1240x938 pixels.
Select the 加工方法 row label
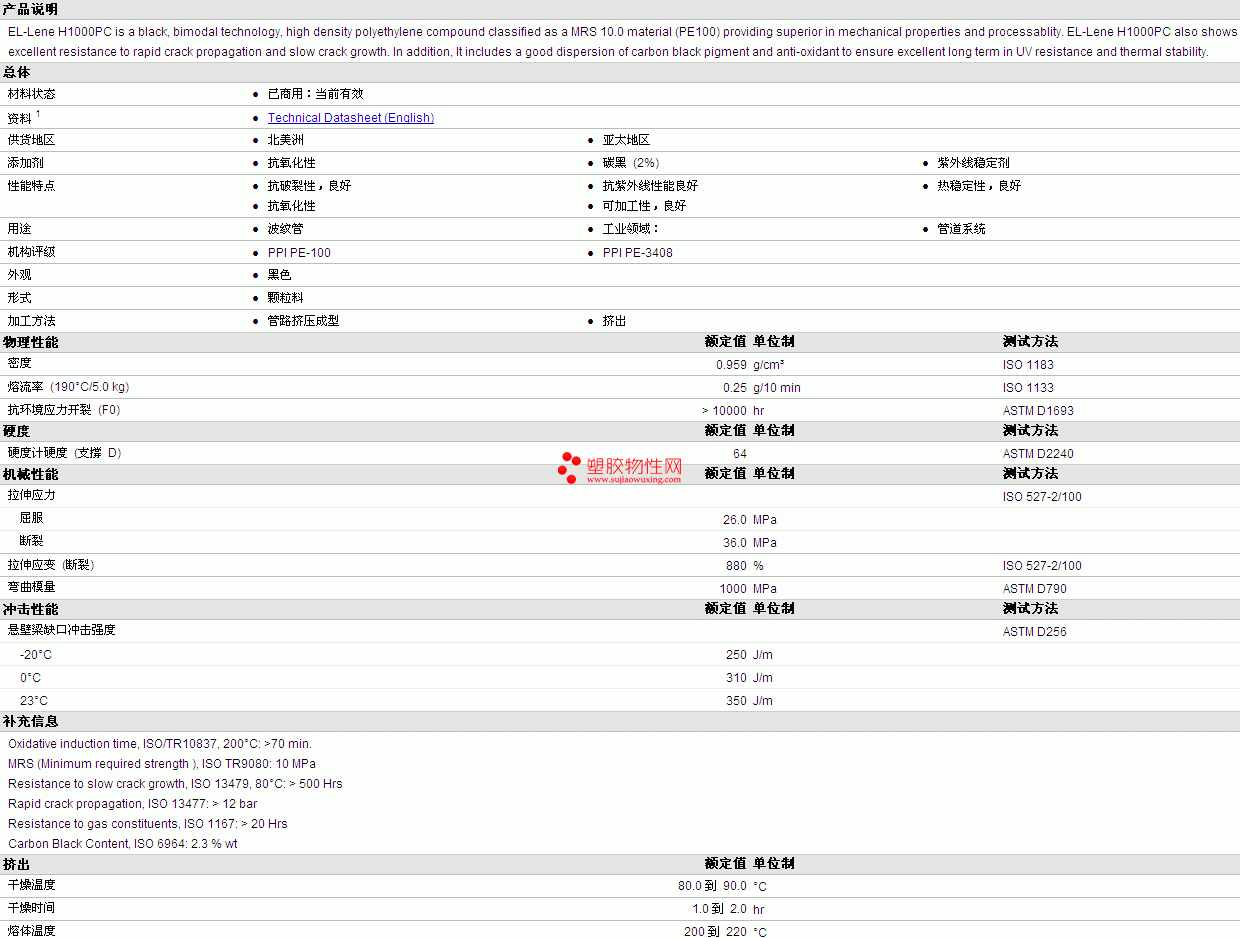click(x=32, y=321)
